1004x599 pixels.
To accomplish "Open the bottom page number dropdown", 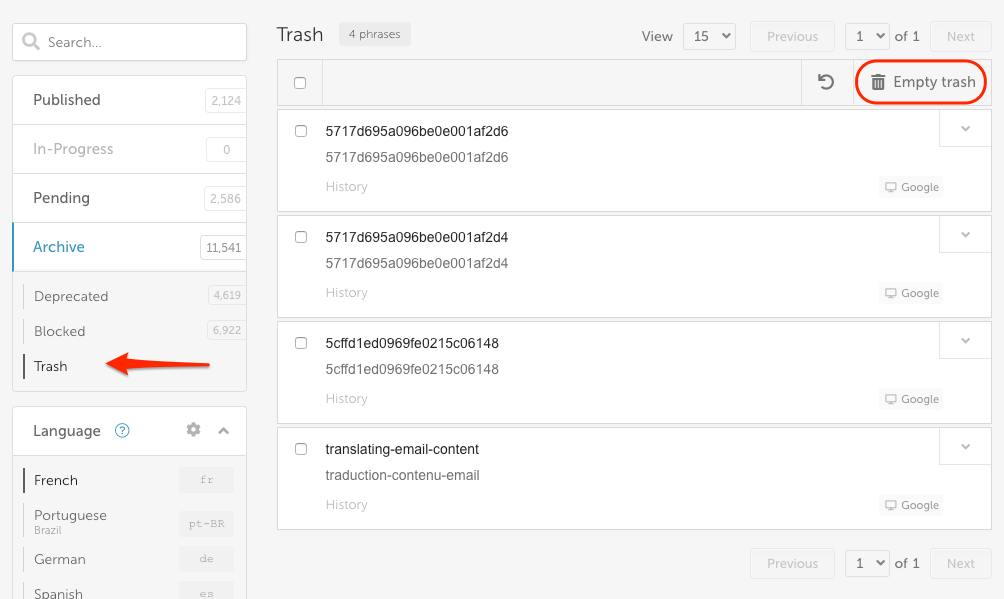I will coord(867,563).
